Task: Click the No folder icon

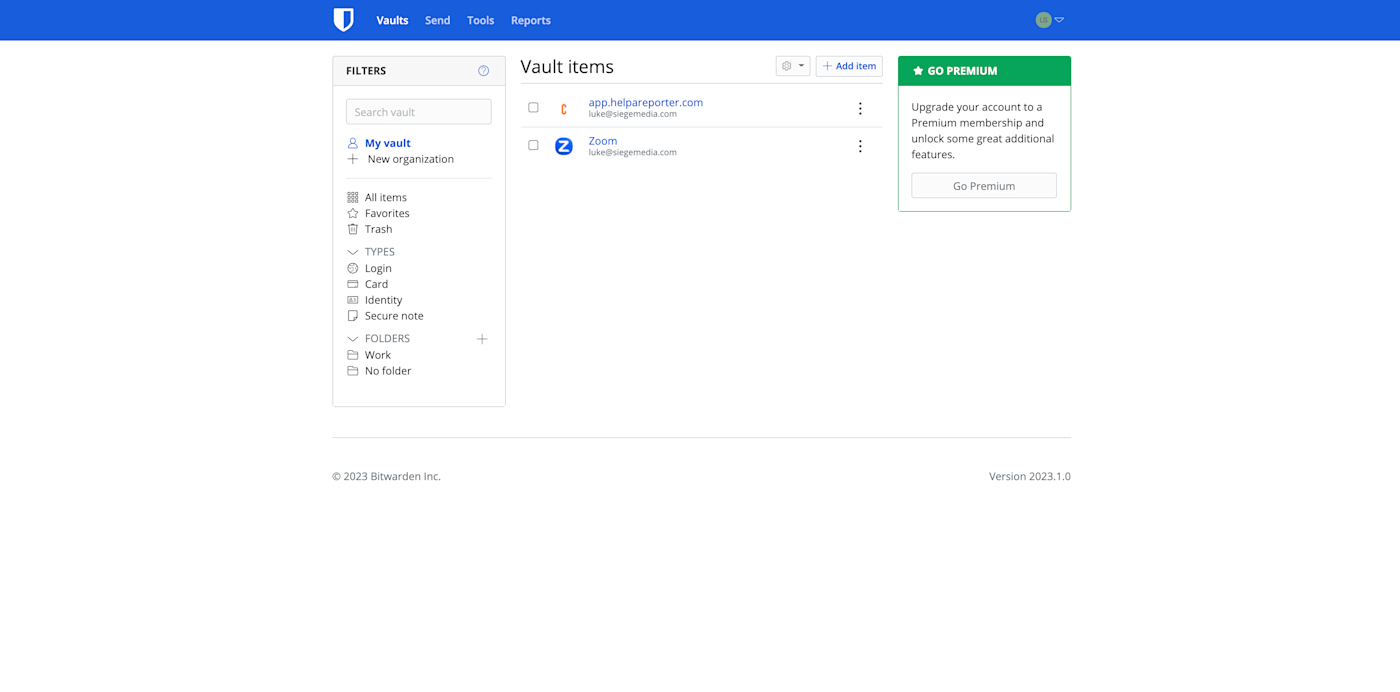Action: [x=352, y=371]
